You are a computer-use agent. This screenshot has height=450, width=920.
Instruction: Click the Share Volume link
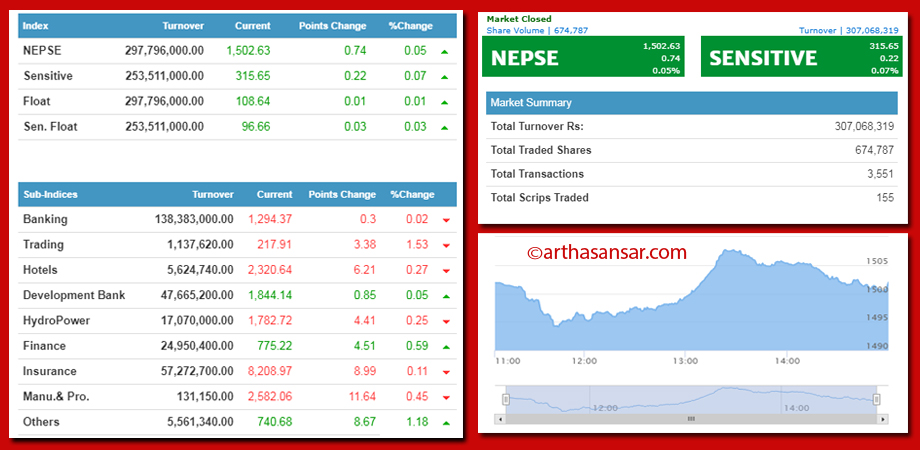pos(537,30)
